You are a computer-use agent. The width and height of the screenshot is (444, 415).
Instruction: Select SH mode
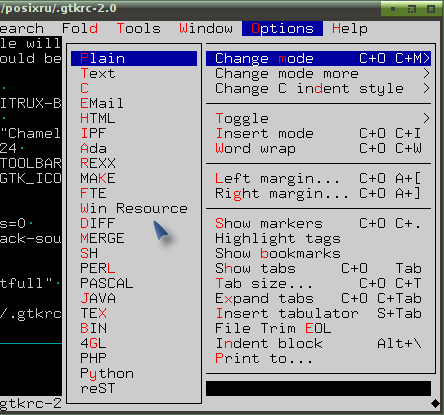pos(134,253)
